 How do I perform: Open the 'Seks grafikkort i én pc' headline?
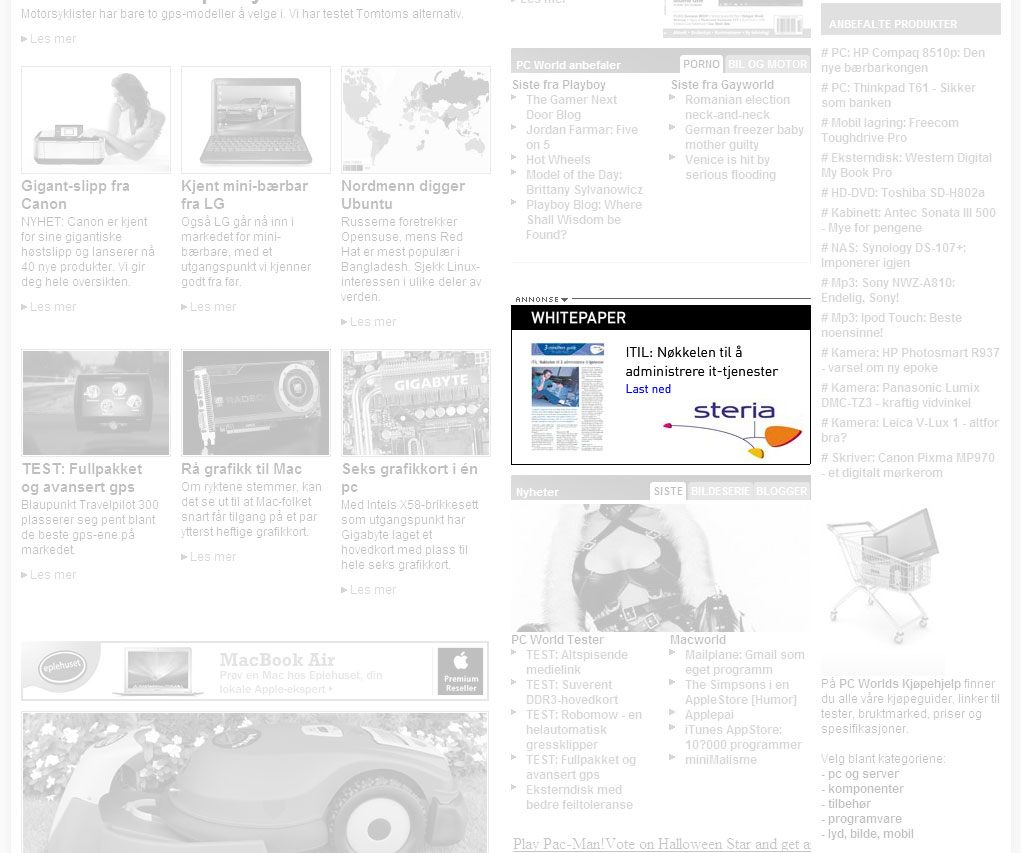tap(410, 478)
